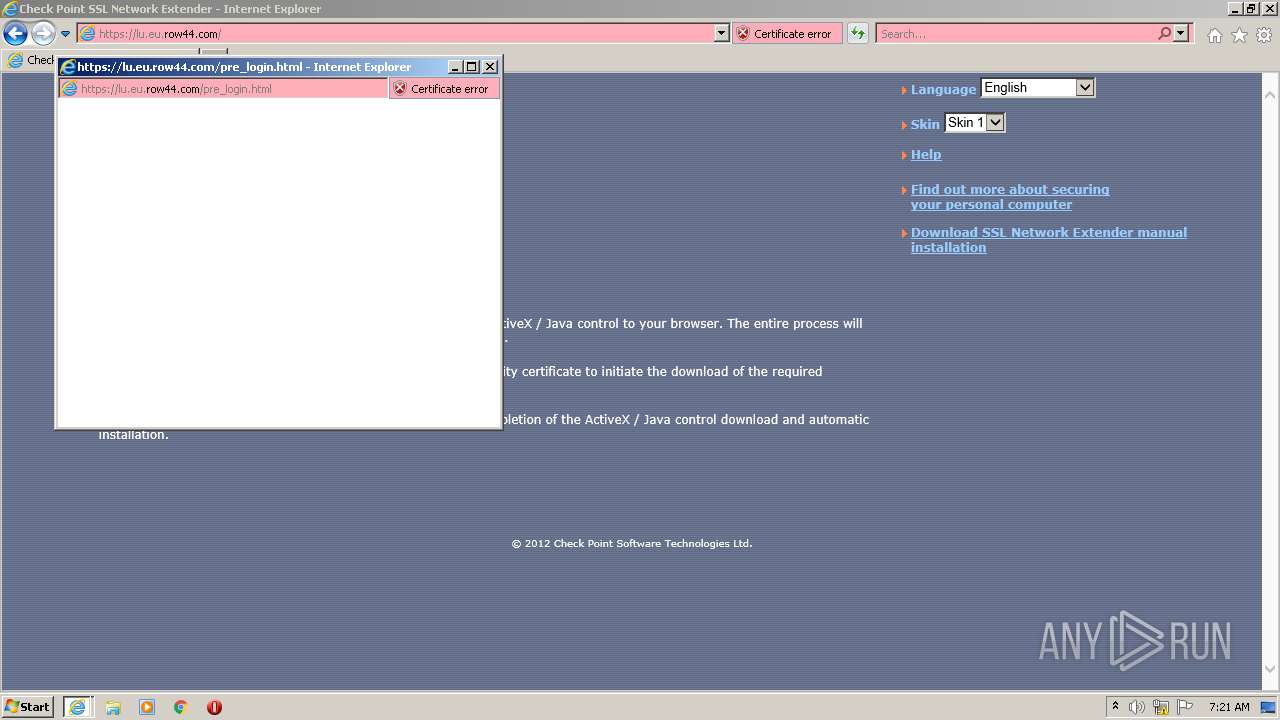Click Certificate error in main window
Viewport: 1280px width, 720px height.
click(x=787, y=34)
